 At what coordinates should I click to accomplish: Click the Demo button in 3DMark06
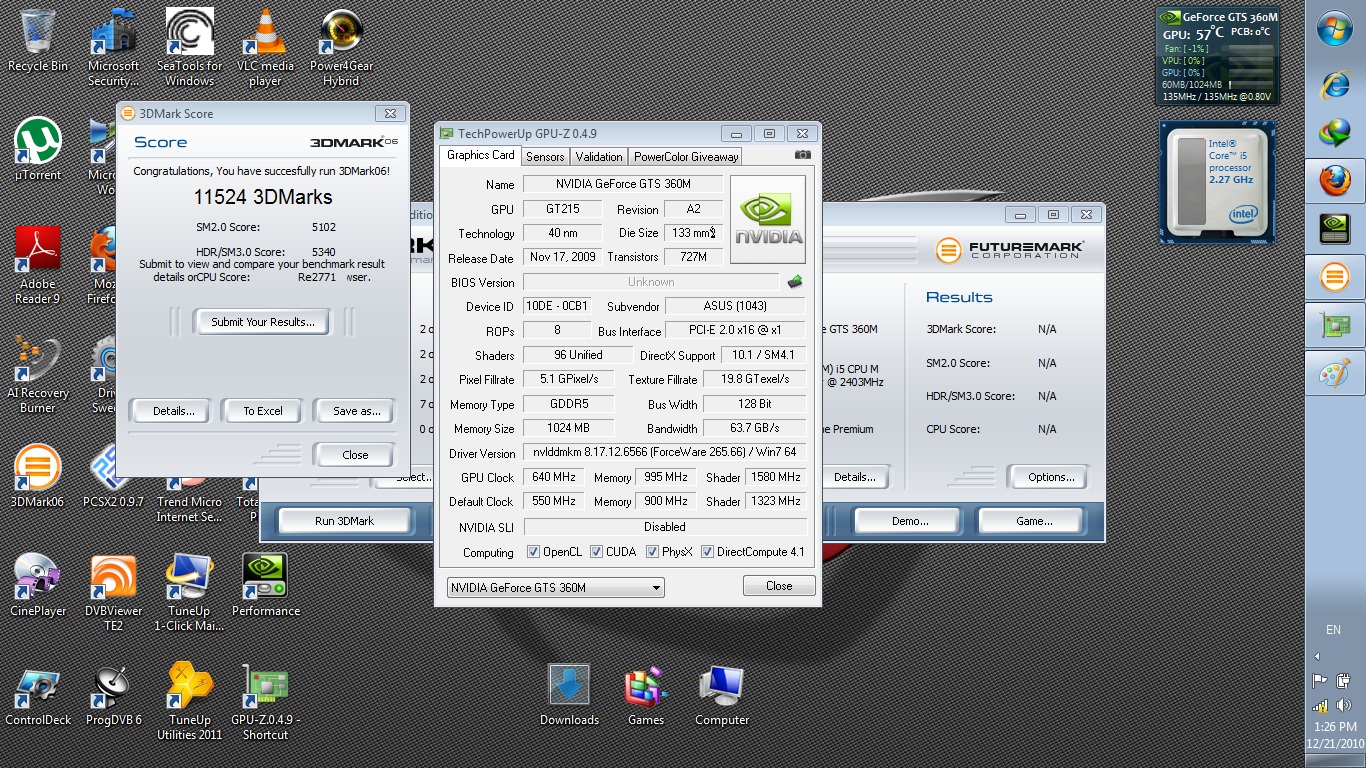[910, 521]
